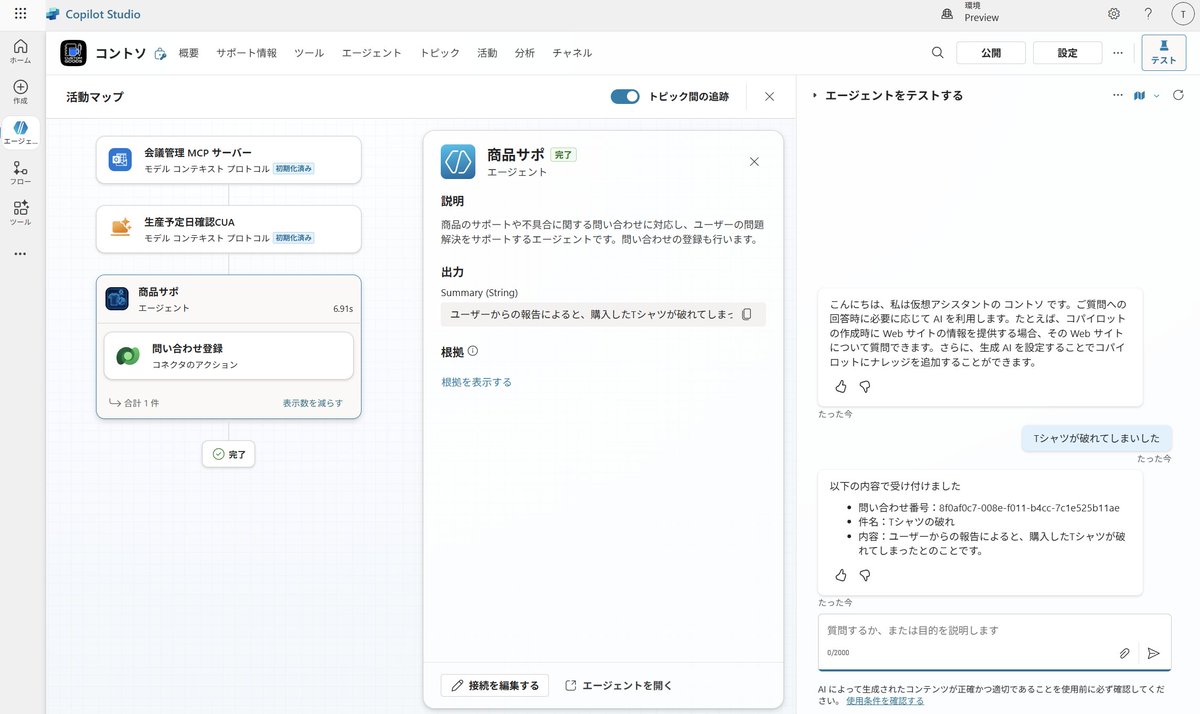The image size is (1200, 714).
Task: Collapse the エージェントをテストする pane header
Action: point(815,96)
